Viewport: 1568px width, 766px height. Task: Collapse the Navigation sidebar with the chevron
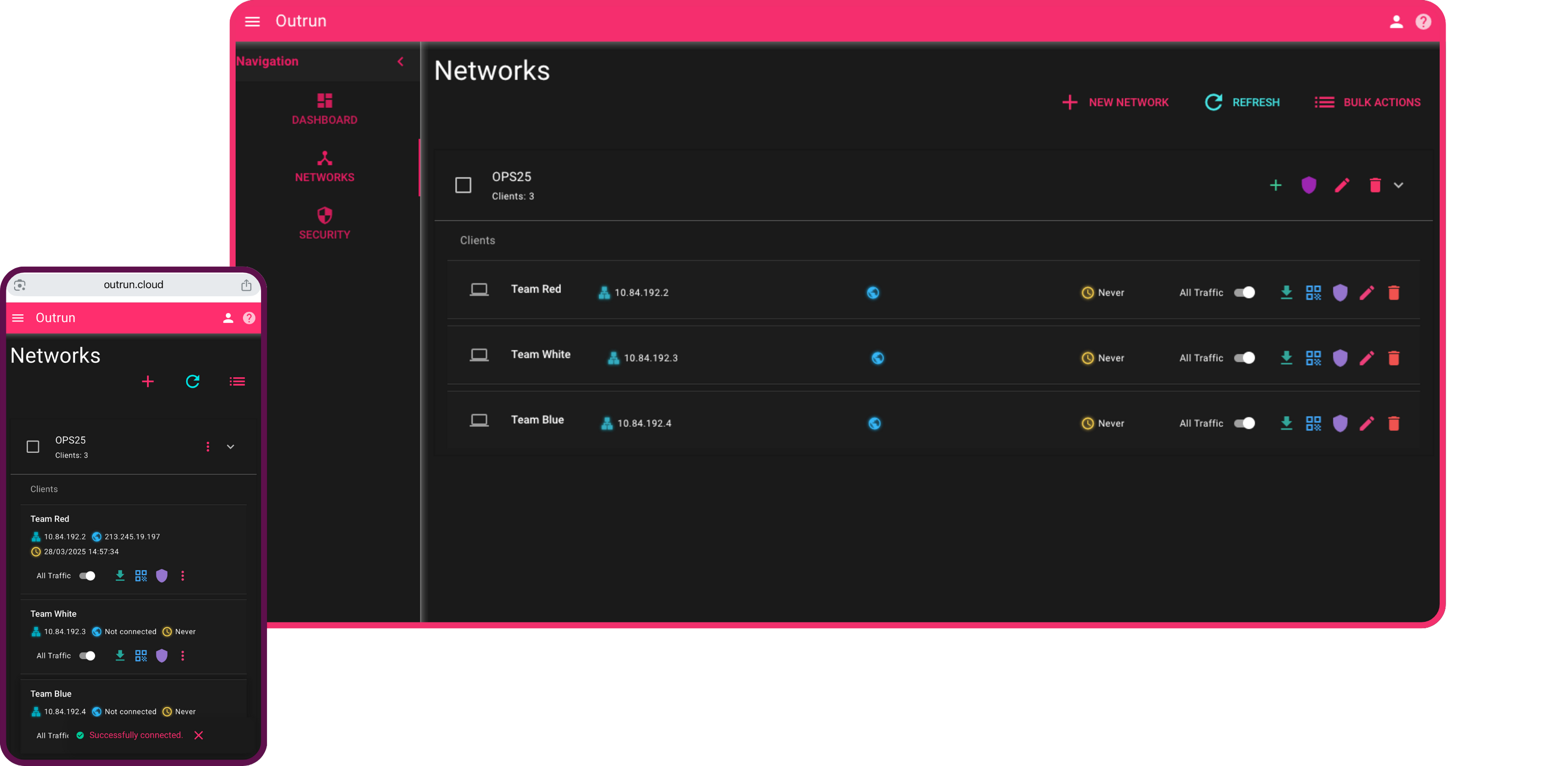[x=400, y=61]
